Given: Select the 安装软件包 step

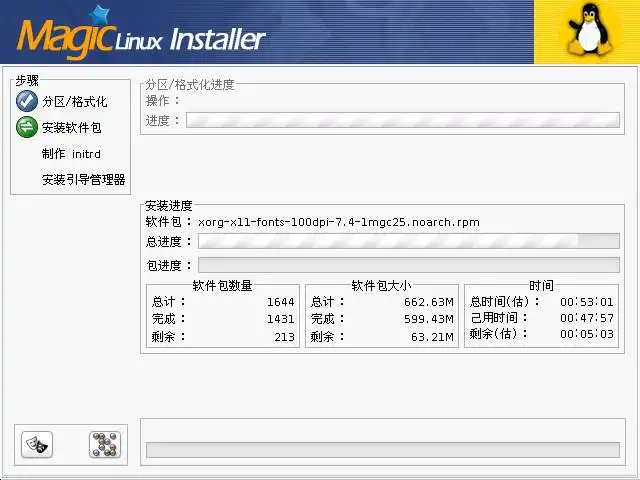Looking at the screenshot, I should (x=72, y=128).
